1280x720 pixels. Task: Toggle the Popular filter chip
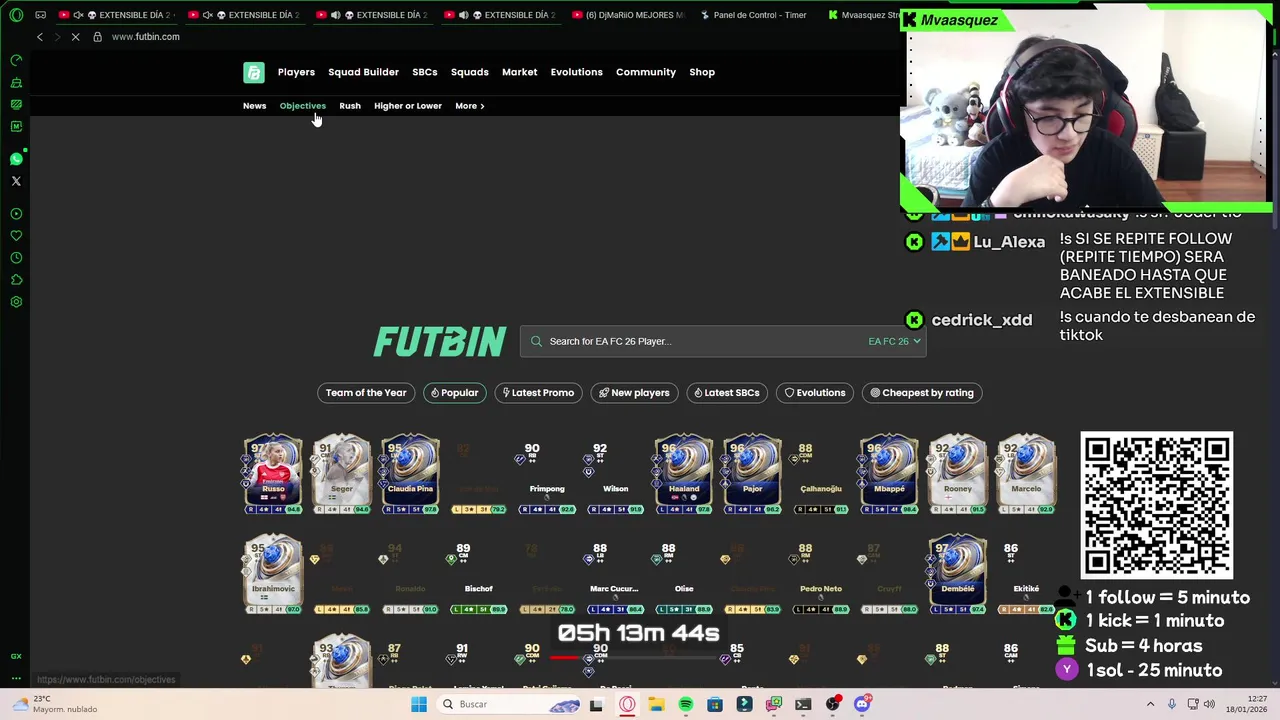pyautogui.click(x=455, y=393)
